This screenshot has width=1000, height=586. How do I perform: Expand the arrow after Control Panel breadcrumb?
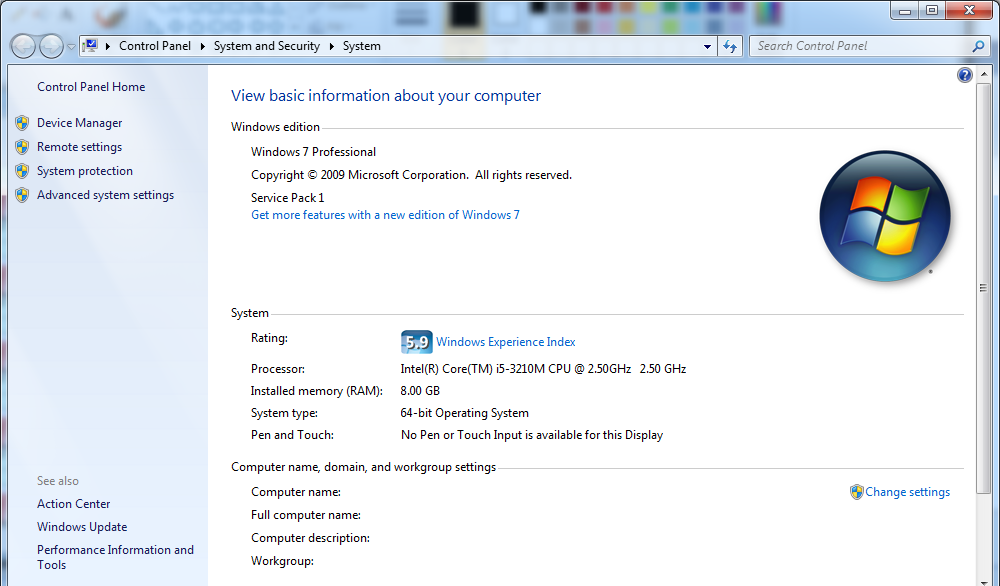coord(203,46)
